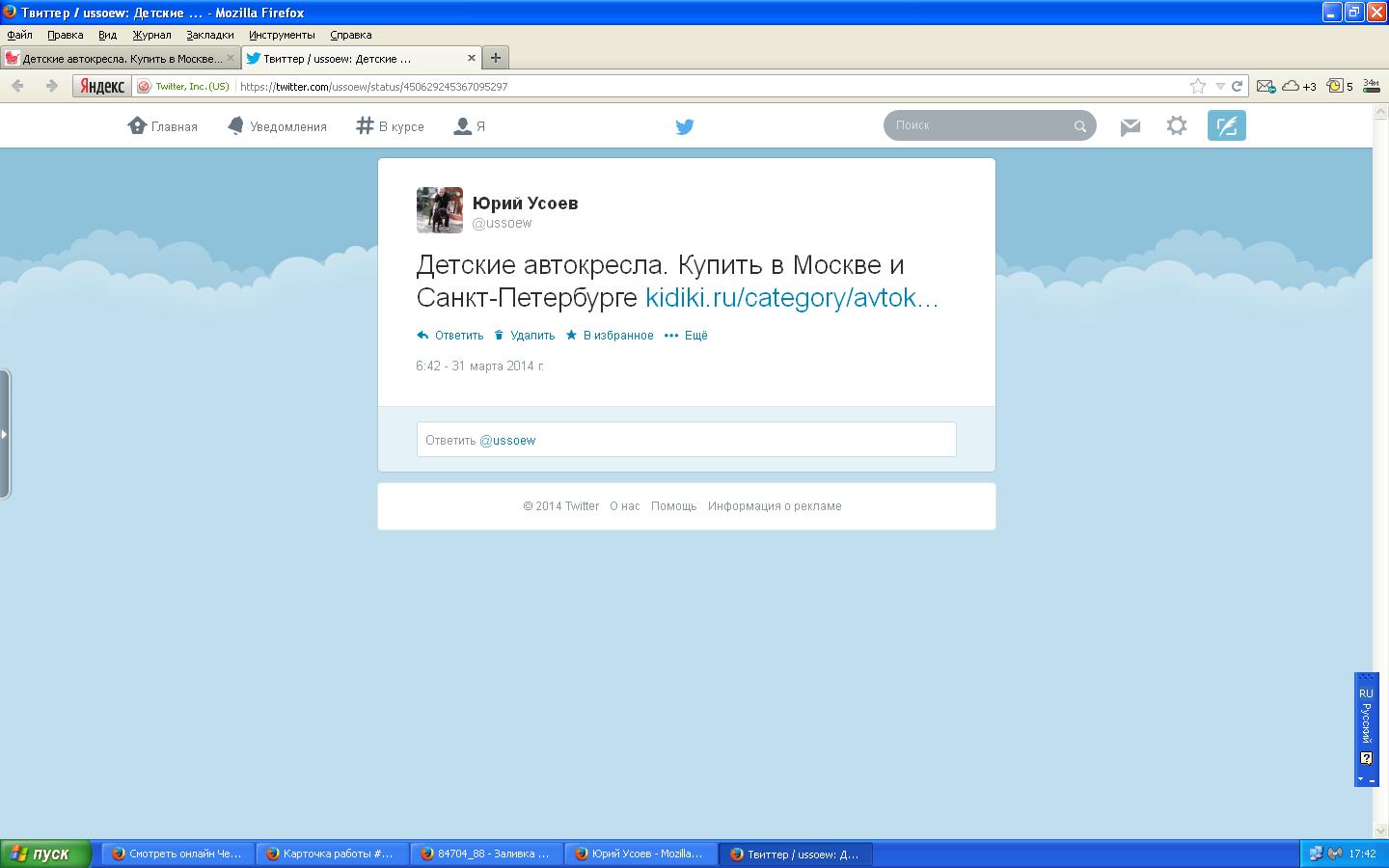Screen dimensions: 1389x868
Task: Go to Главная home page
Action: pos(162,126)
